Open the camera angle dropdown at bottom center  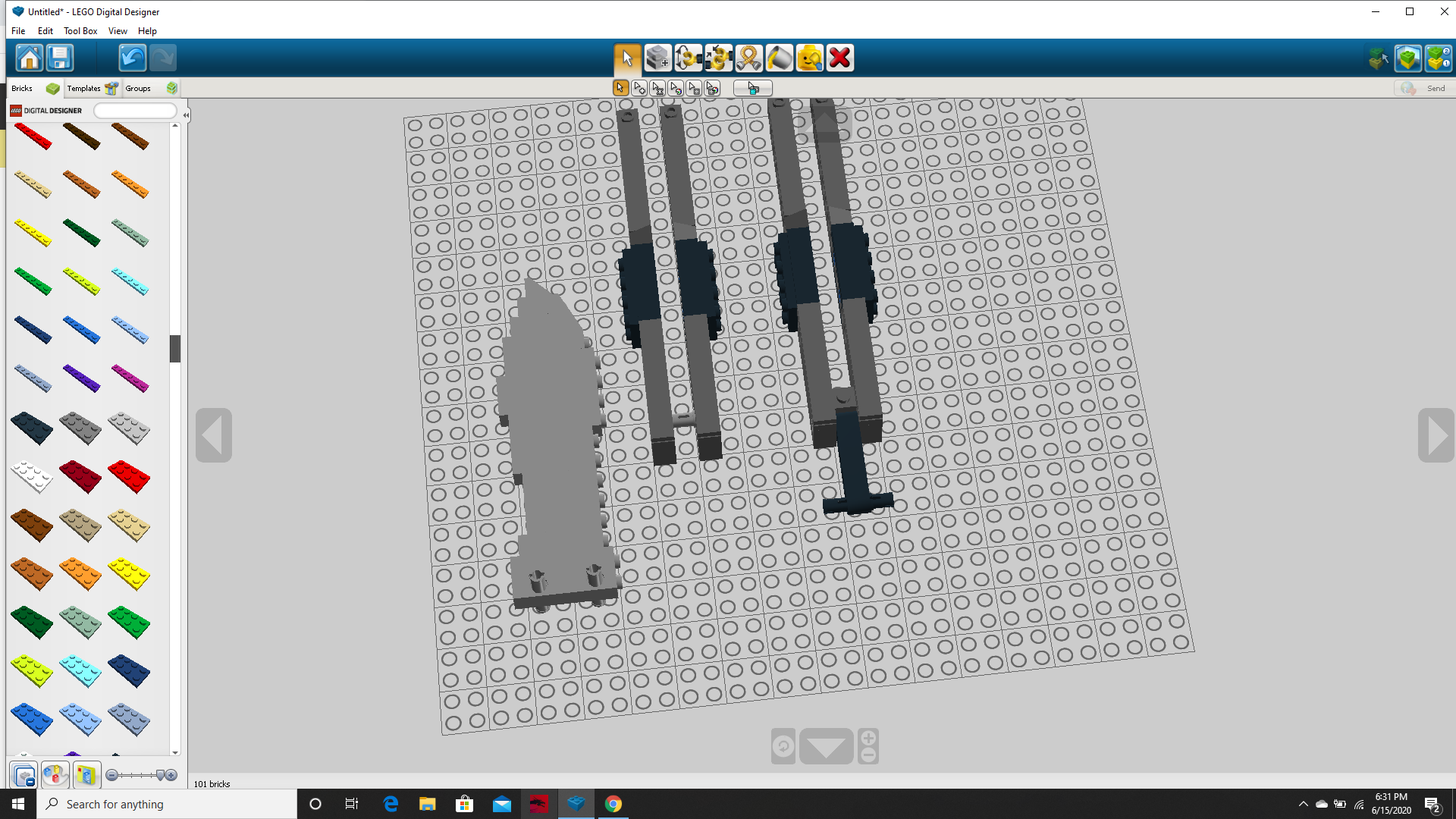(x=827, y=745)
